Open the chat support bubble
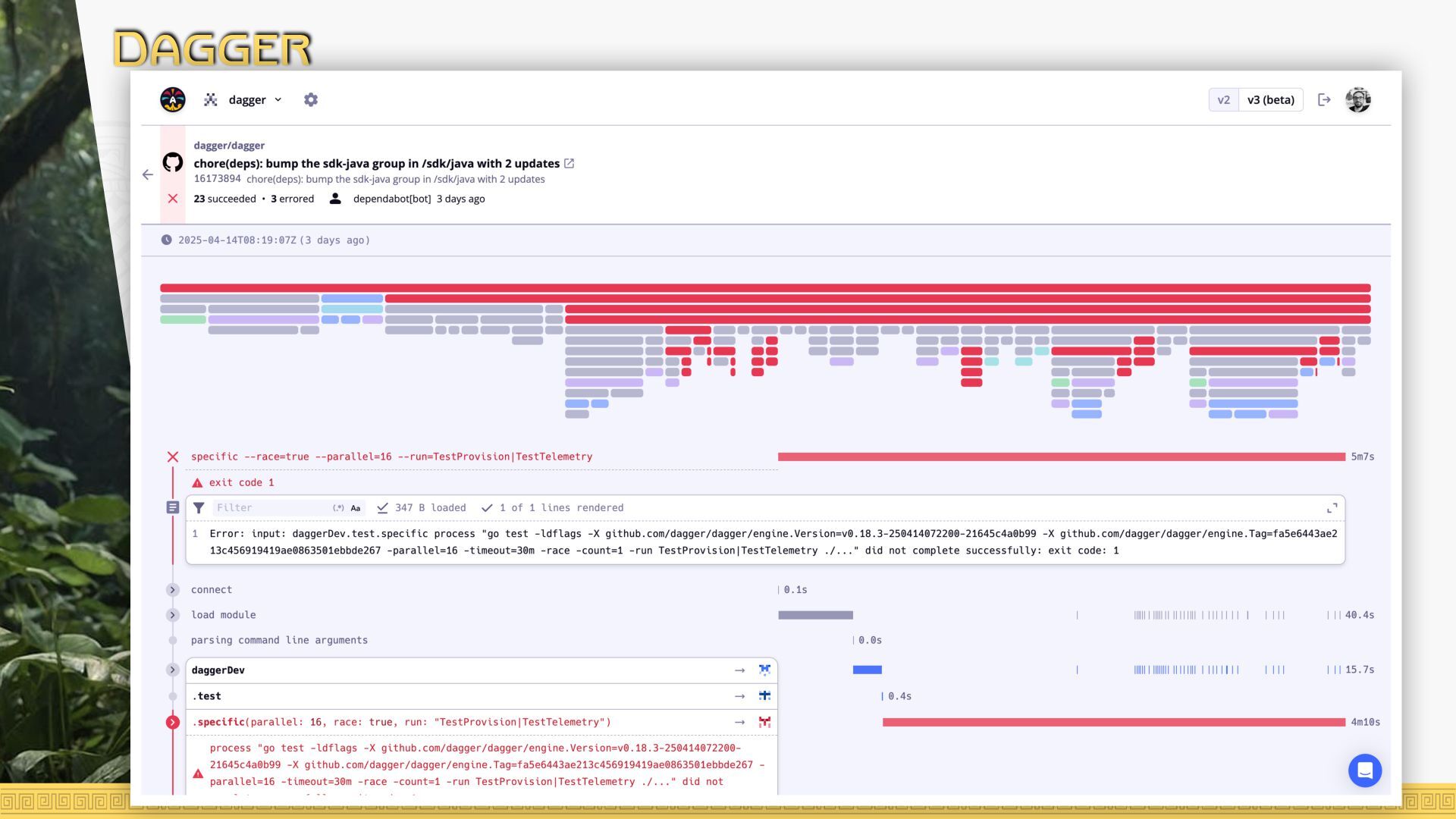Viewport: 1456px width, 819px height. (1364, 770)
